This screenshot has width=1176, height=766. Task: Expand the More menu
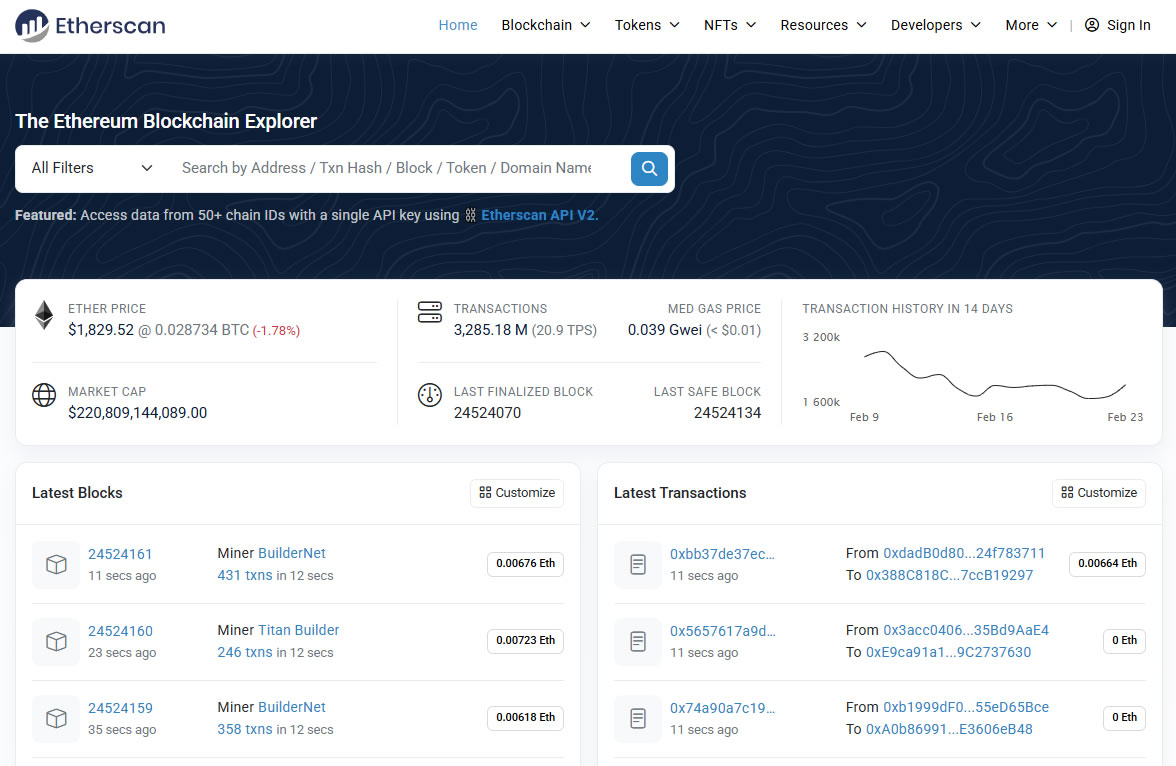coord(1031,25)
